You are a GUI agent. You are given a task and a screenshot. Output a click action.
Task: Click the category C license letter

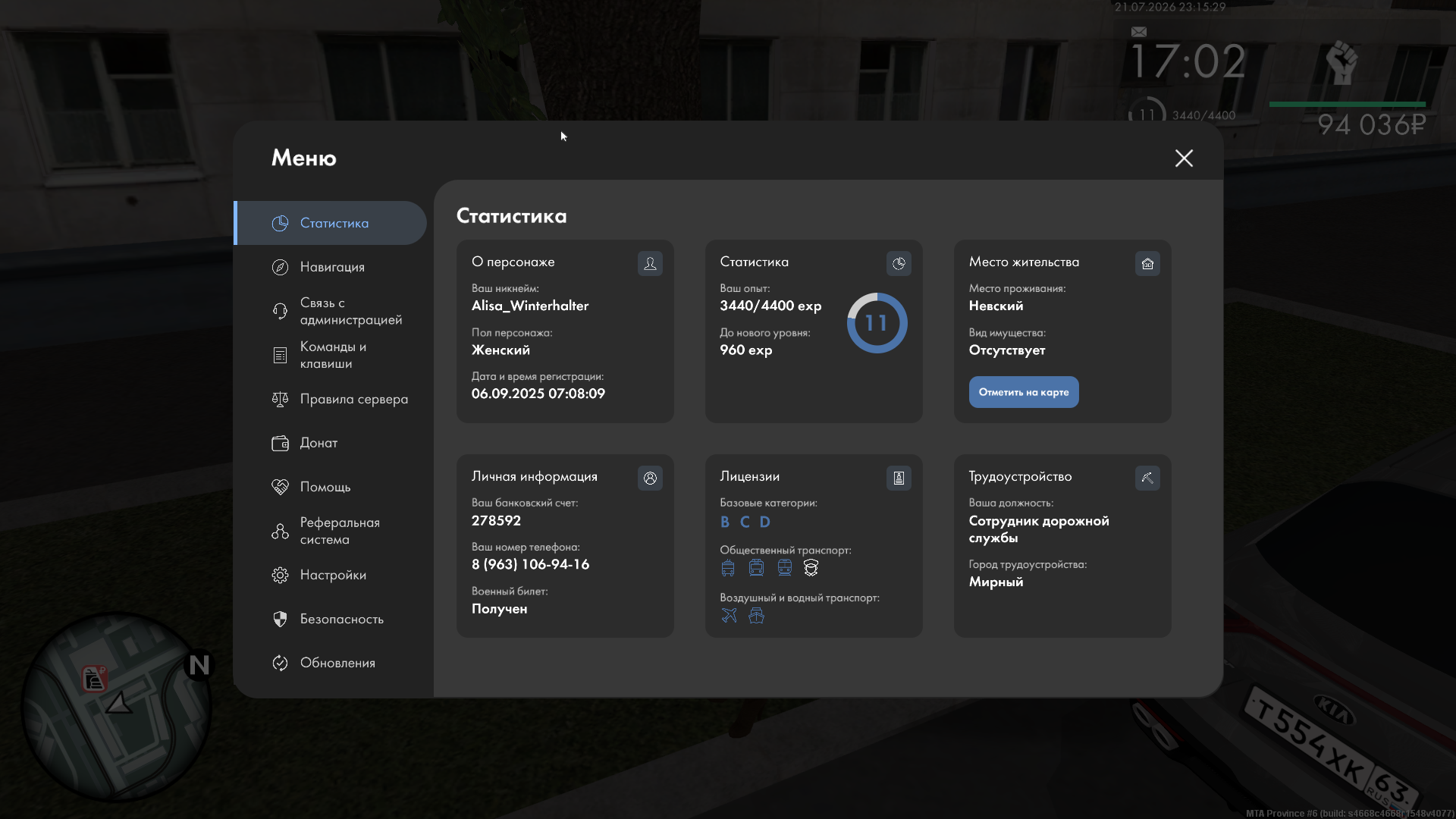745,522
